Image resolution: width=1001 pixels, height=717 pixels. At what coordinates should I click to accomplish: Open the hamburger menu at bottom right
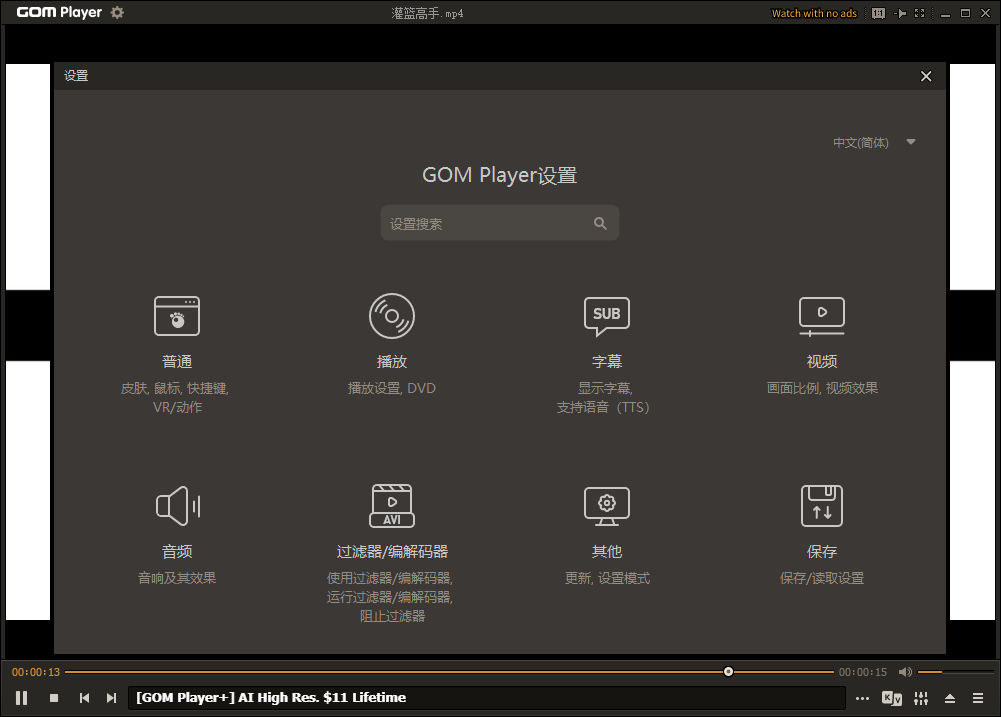[978, 697]
